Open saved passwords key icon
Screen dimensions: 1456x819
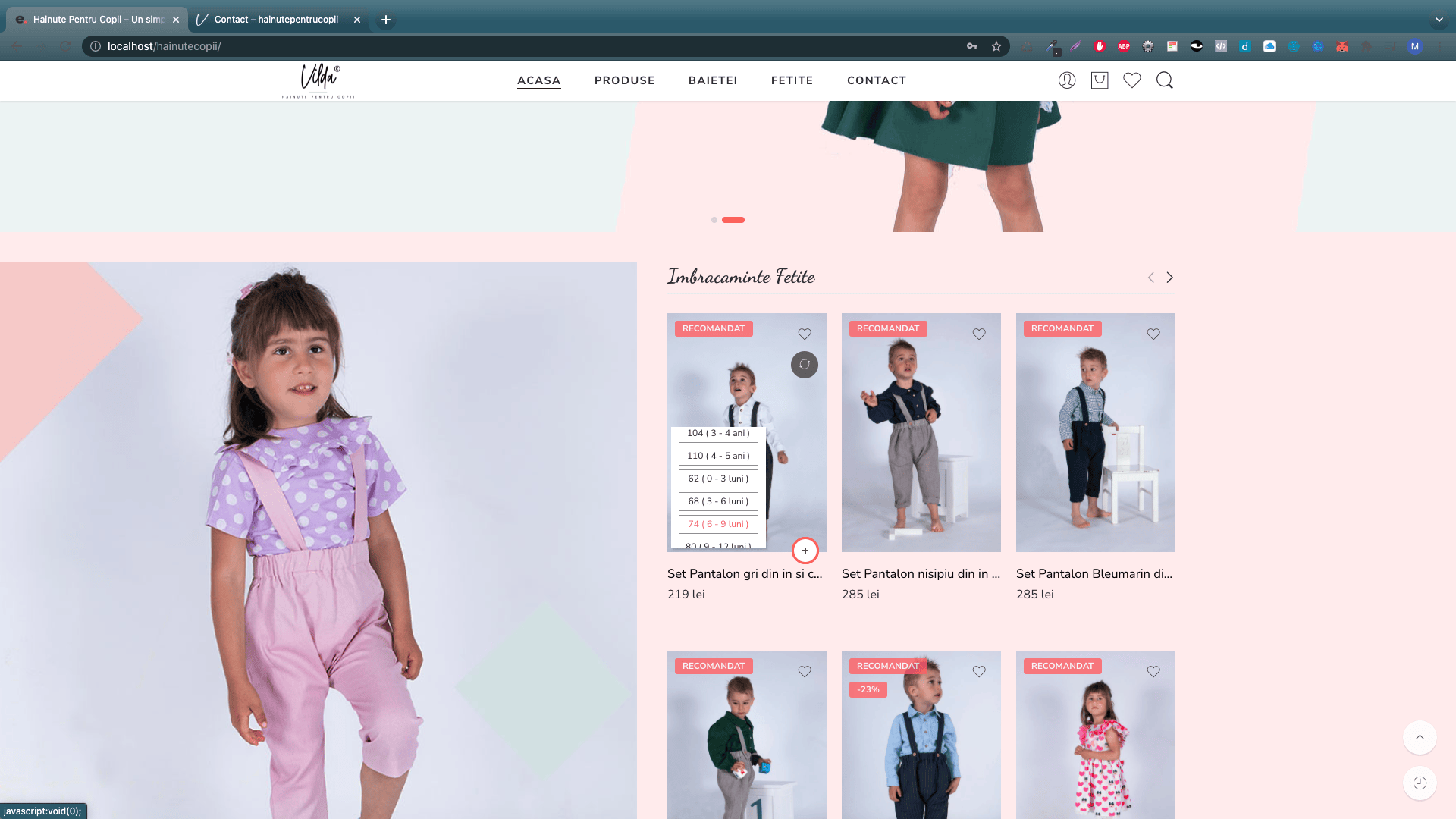(x=972, y=46)
